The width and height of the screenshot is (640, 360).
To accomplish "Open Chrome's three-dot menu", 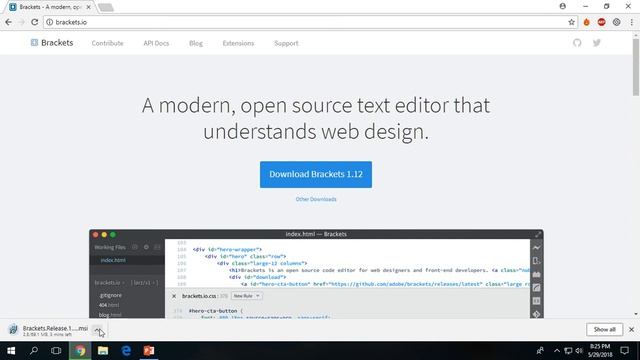I will pos(631,22).
